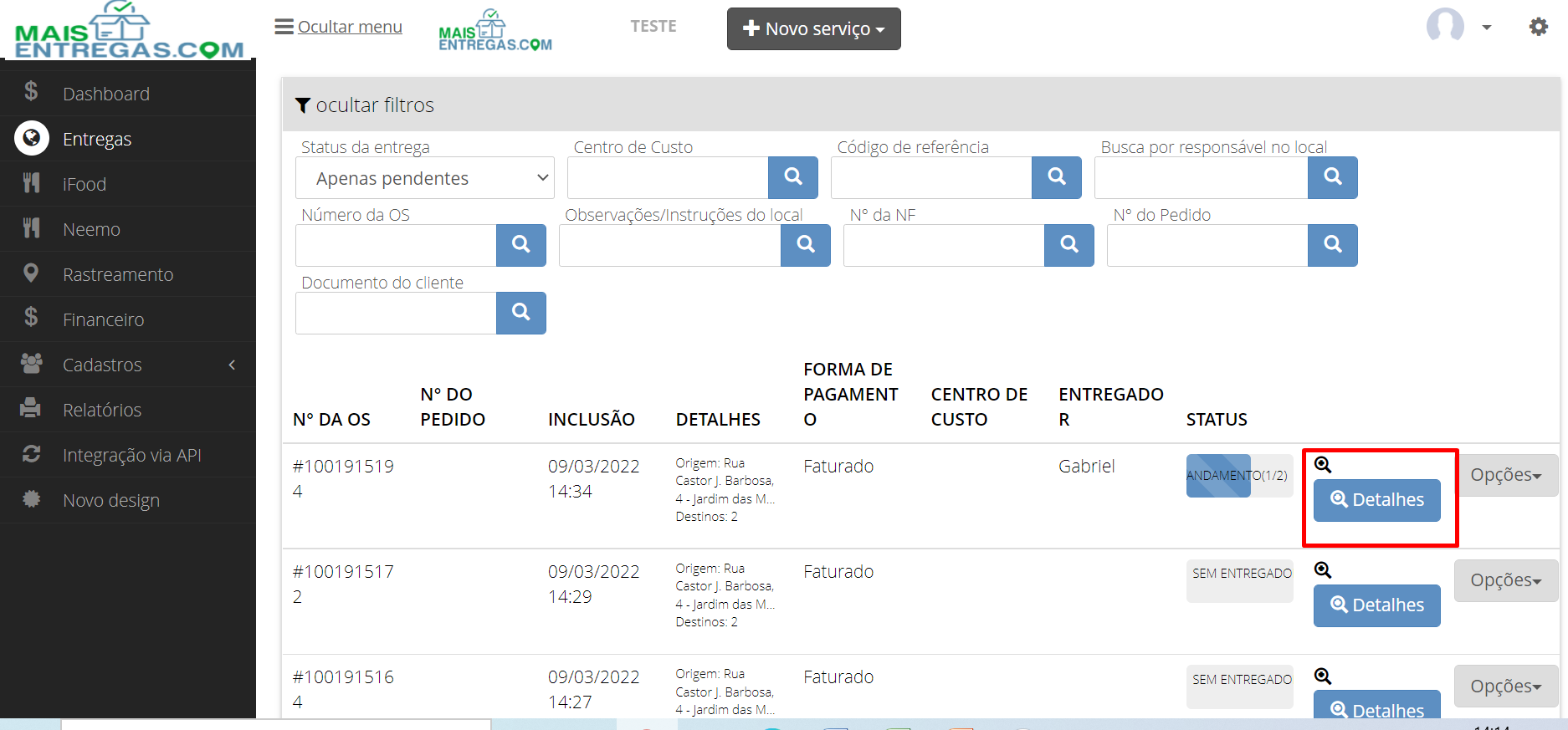Click the hamburger menu icon
This screenshot has height=730, width=1568.
tap(284, 27)
